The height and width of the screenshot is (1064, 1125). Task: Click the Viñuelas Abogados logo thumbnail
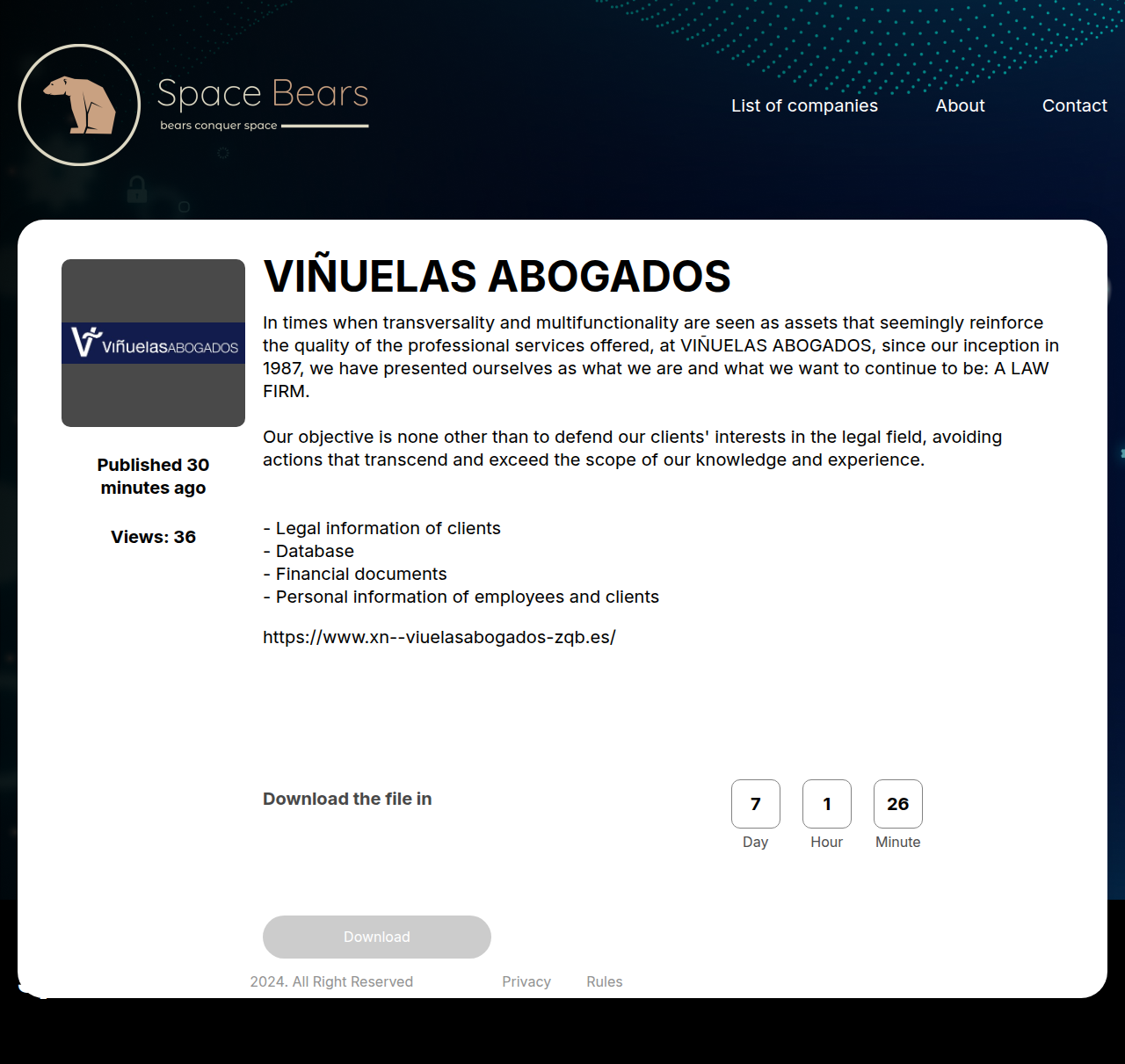click(153, 343)
